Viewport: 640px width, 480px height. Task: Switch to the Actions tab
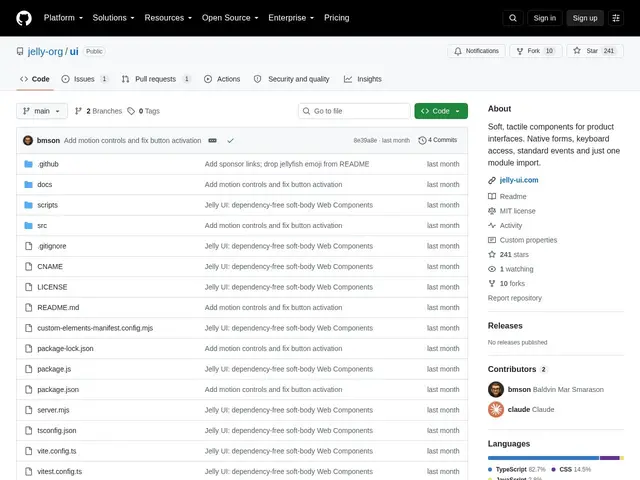(222, 79)
